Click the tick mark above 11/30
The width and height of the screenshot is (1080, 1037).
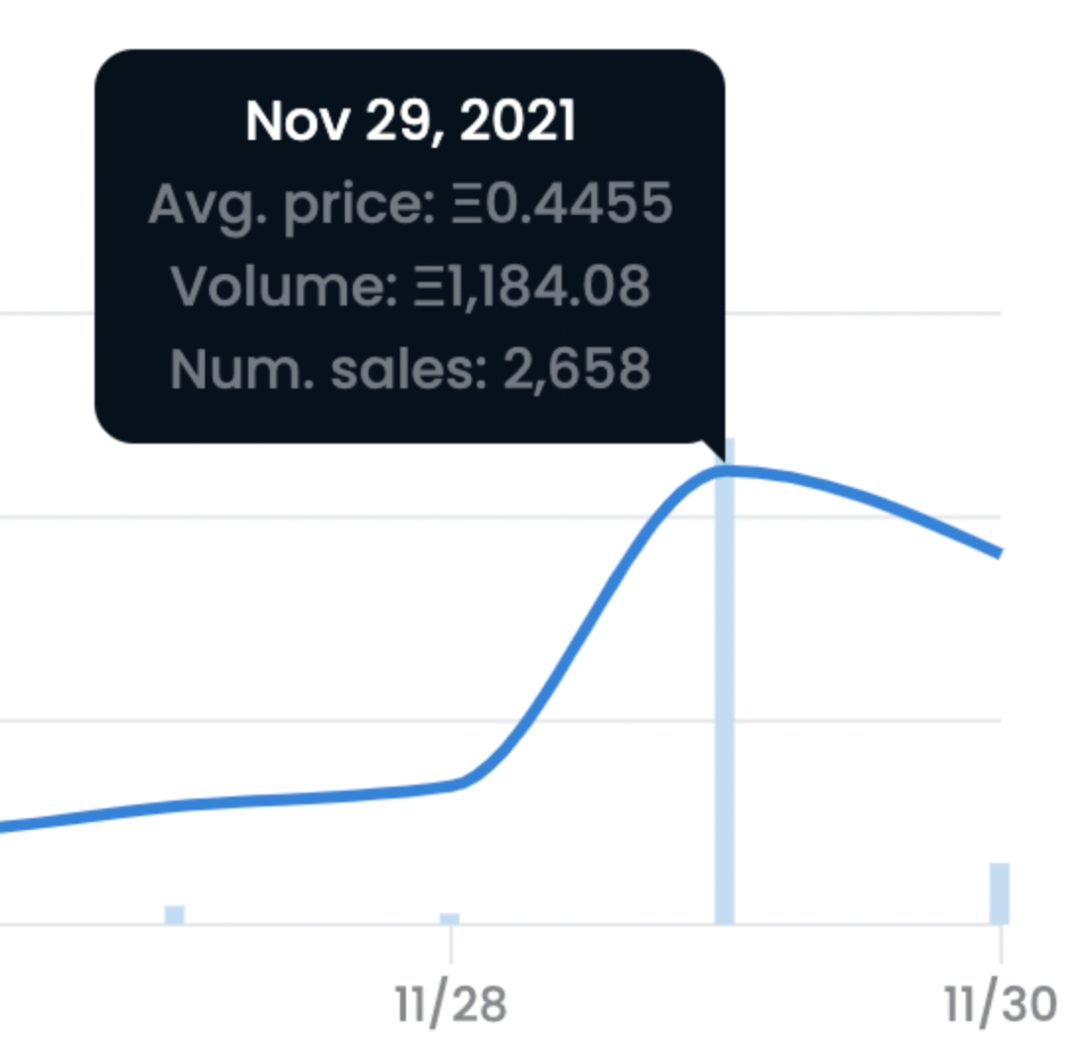pyautogui.click(x=1000, y=944)
